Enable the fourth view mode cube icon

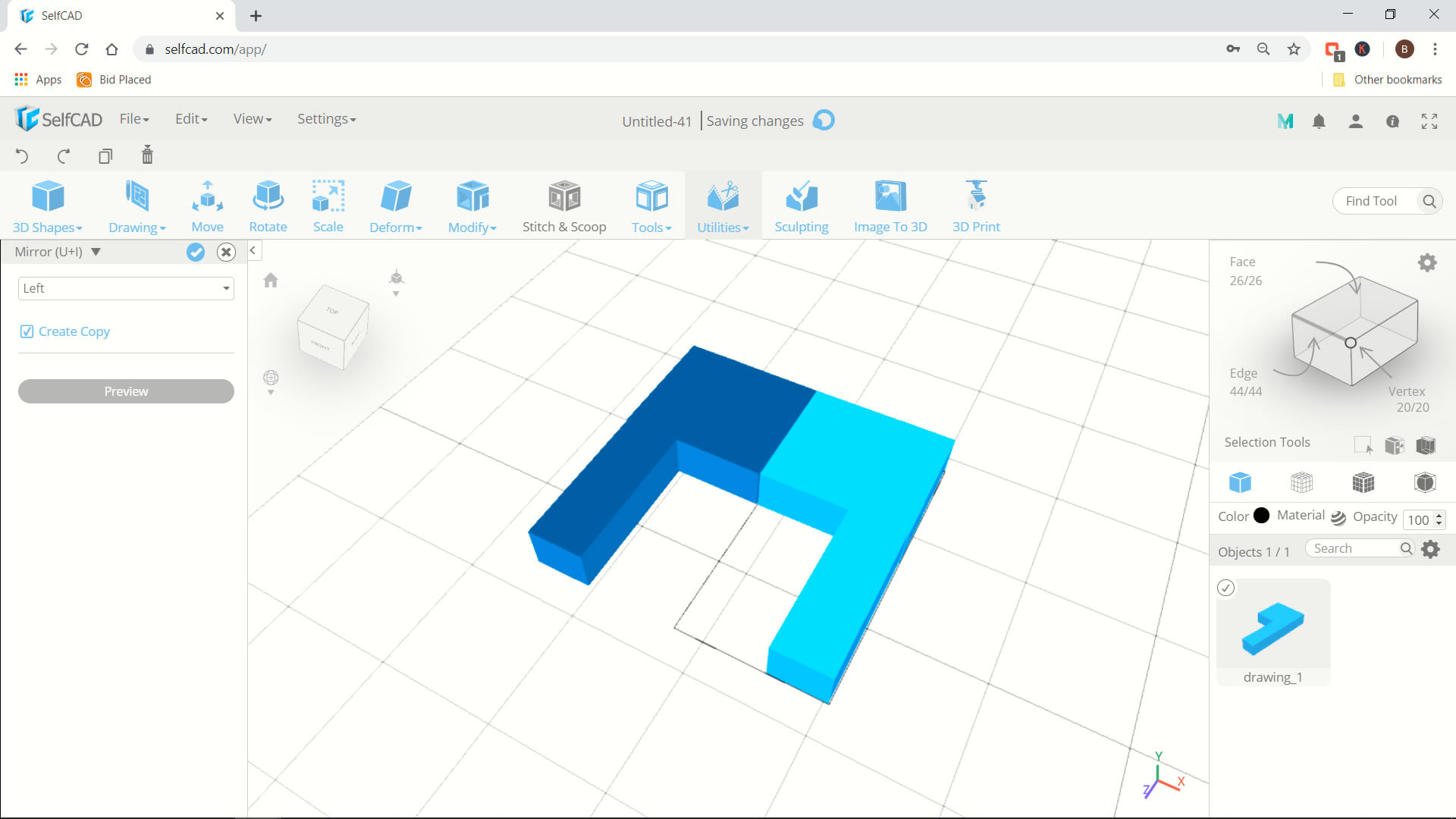pos(1425,482)
